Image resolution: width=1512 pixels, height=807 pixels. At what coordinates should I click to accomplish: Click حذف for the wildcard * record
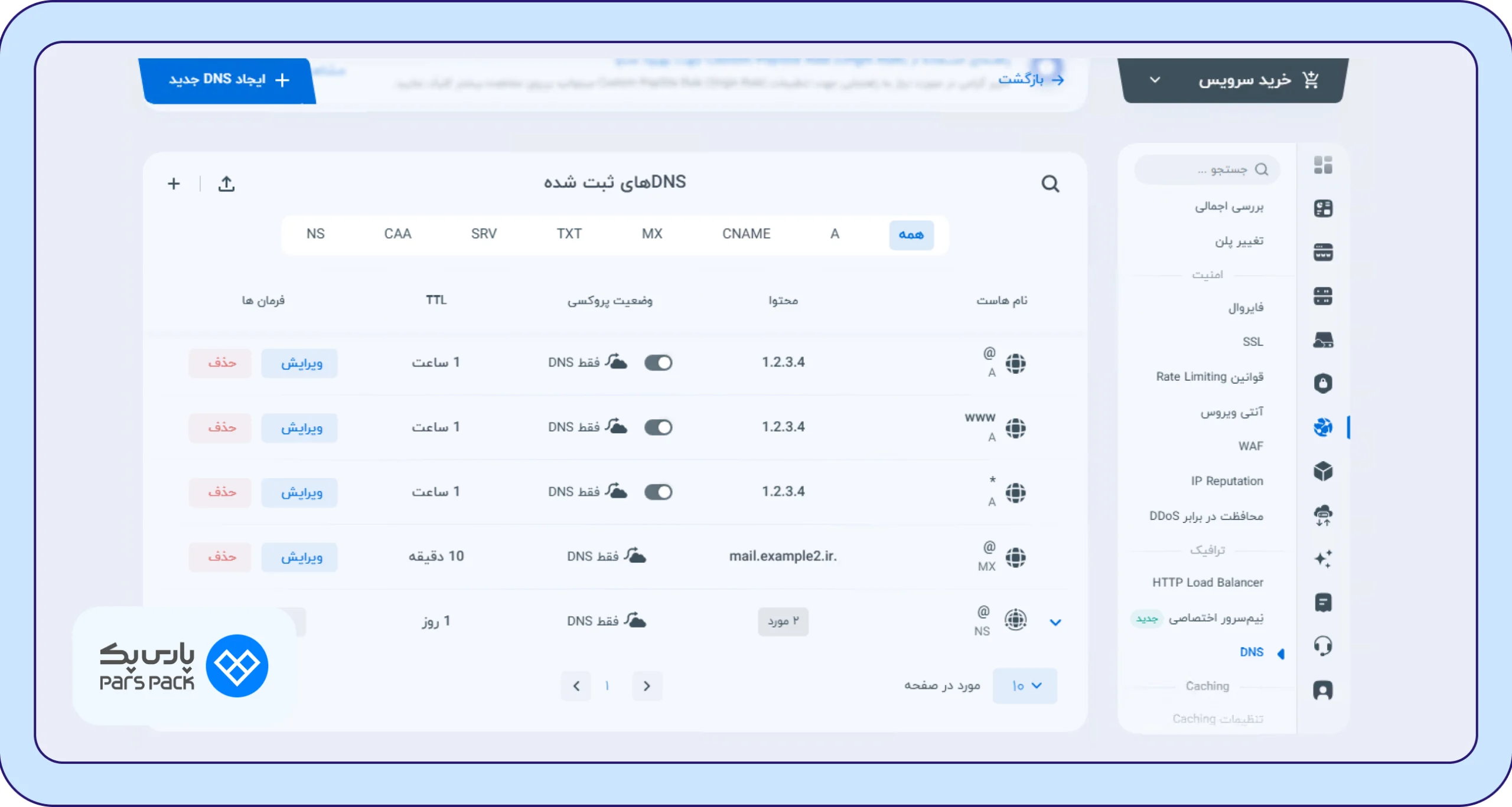click(220, 492)
